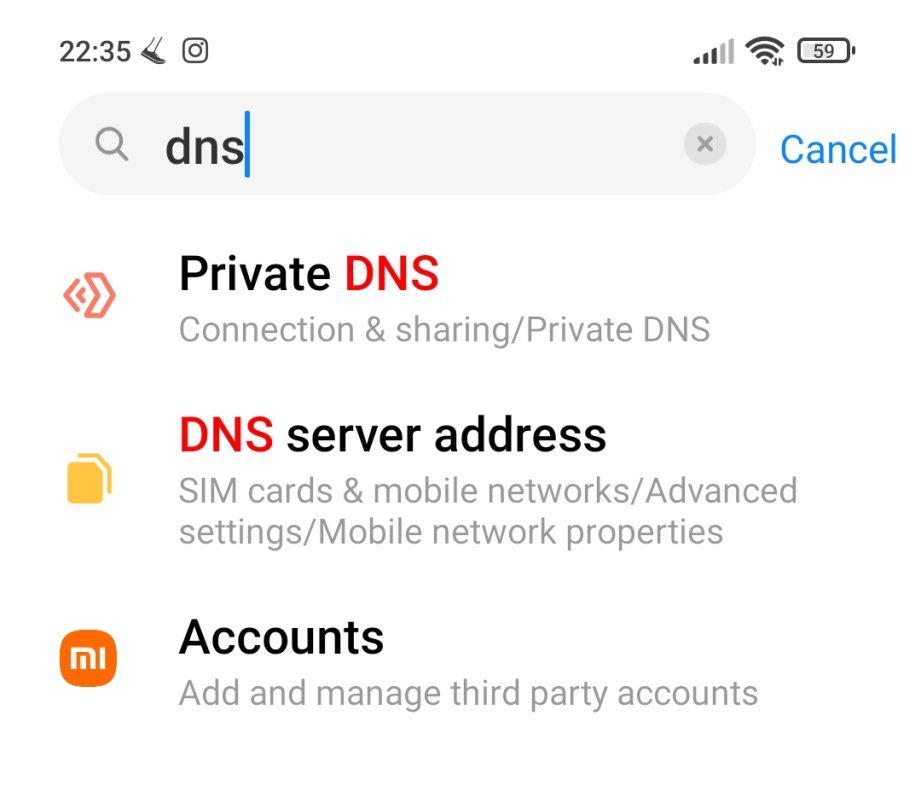Tap the Wi-Fi icon in status bar
Viewport: 921px width, 803px height.
point(765,50)
